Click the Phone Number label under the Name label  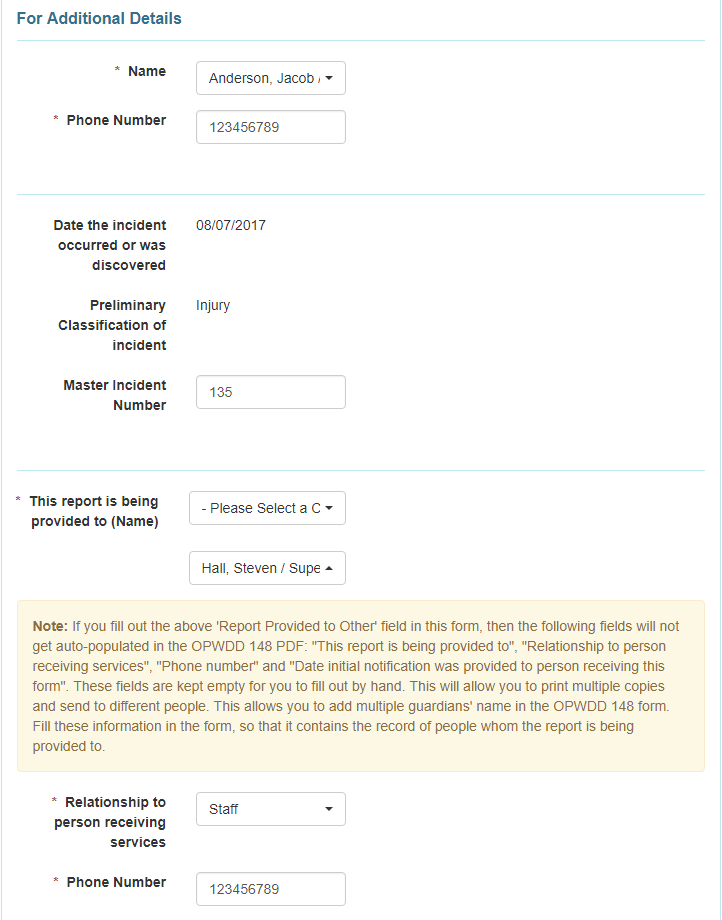(x=116, y=120)
